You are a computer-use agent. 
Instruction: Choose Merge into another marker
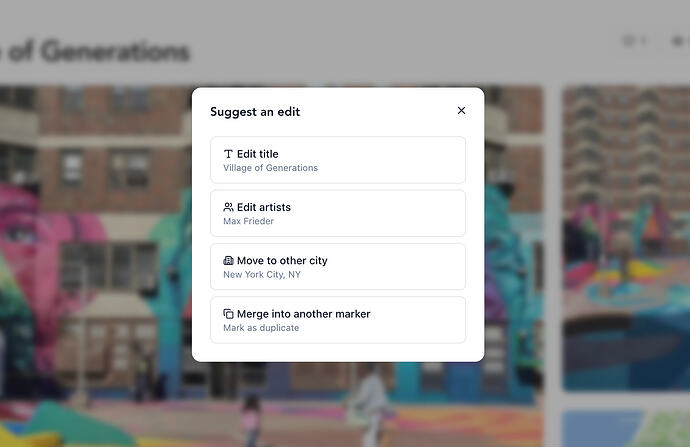(x=338, y=320)
